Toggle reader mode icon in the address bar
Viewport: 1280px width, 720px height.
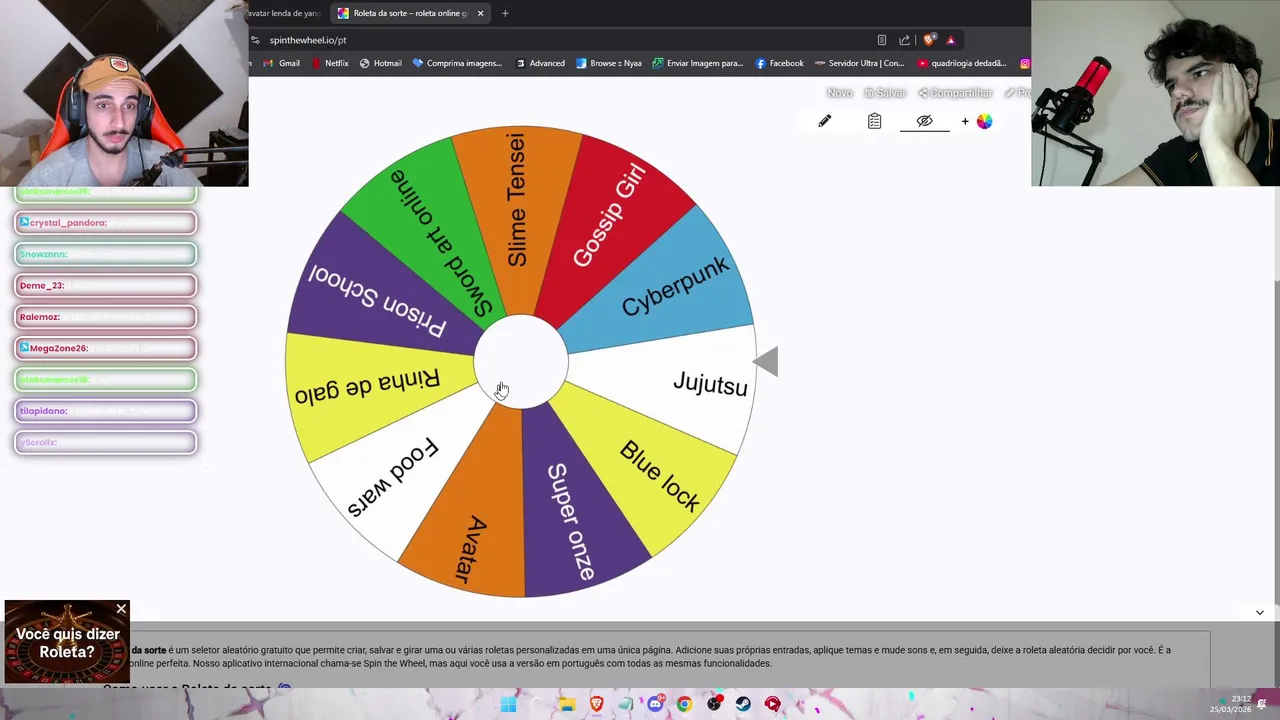pyautogui.click(x=881, y=40)
